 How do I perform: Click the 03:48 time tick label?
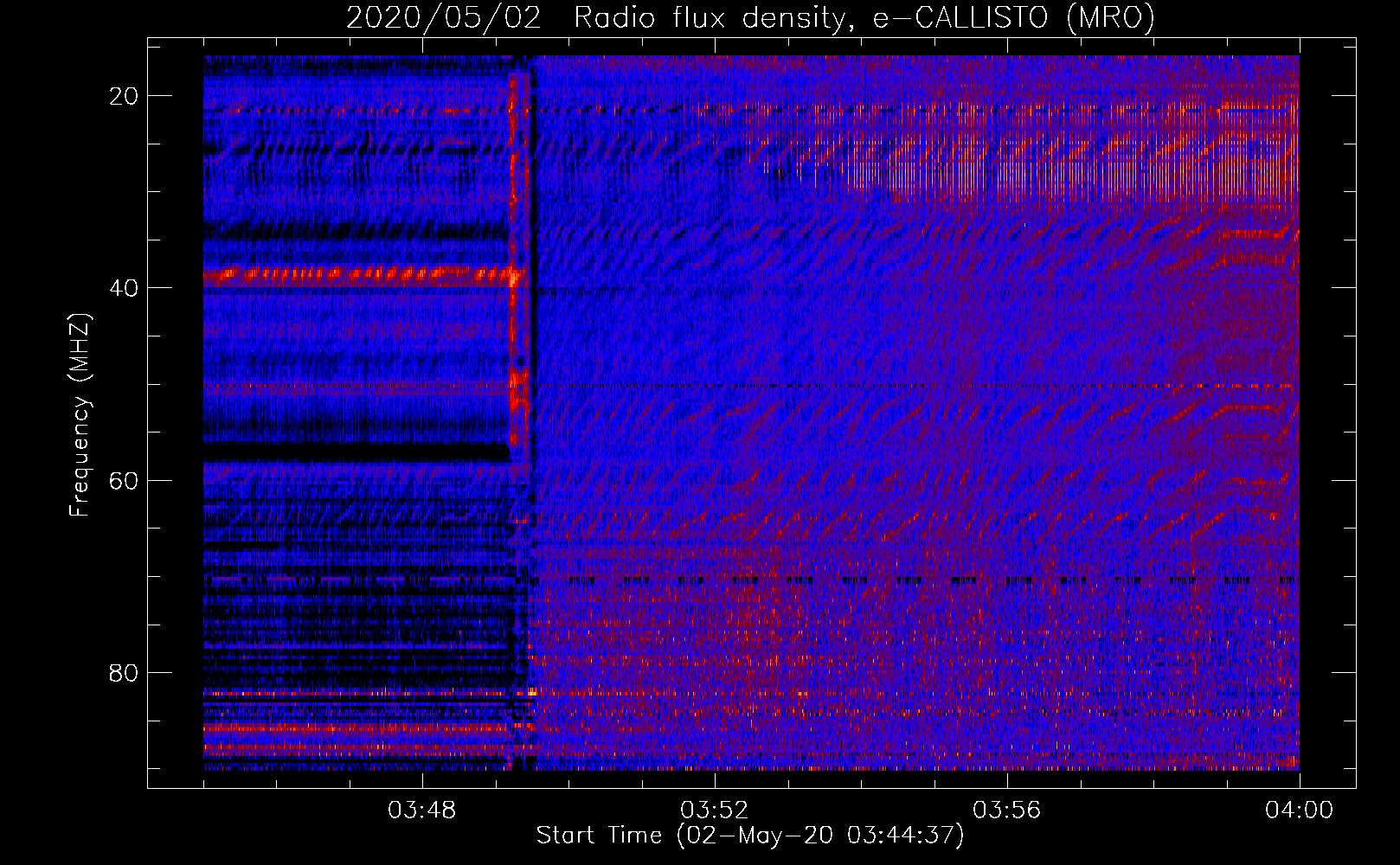pos(422,811)
